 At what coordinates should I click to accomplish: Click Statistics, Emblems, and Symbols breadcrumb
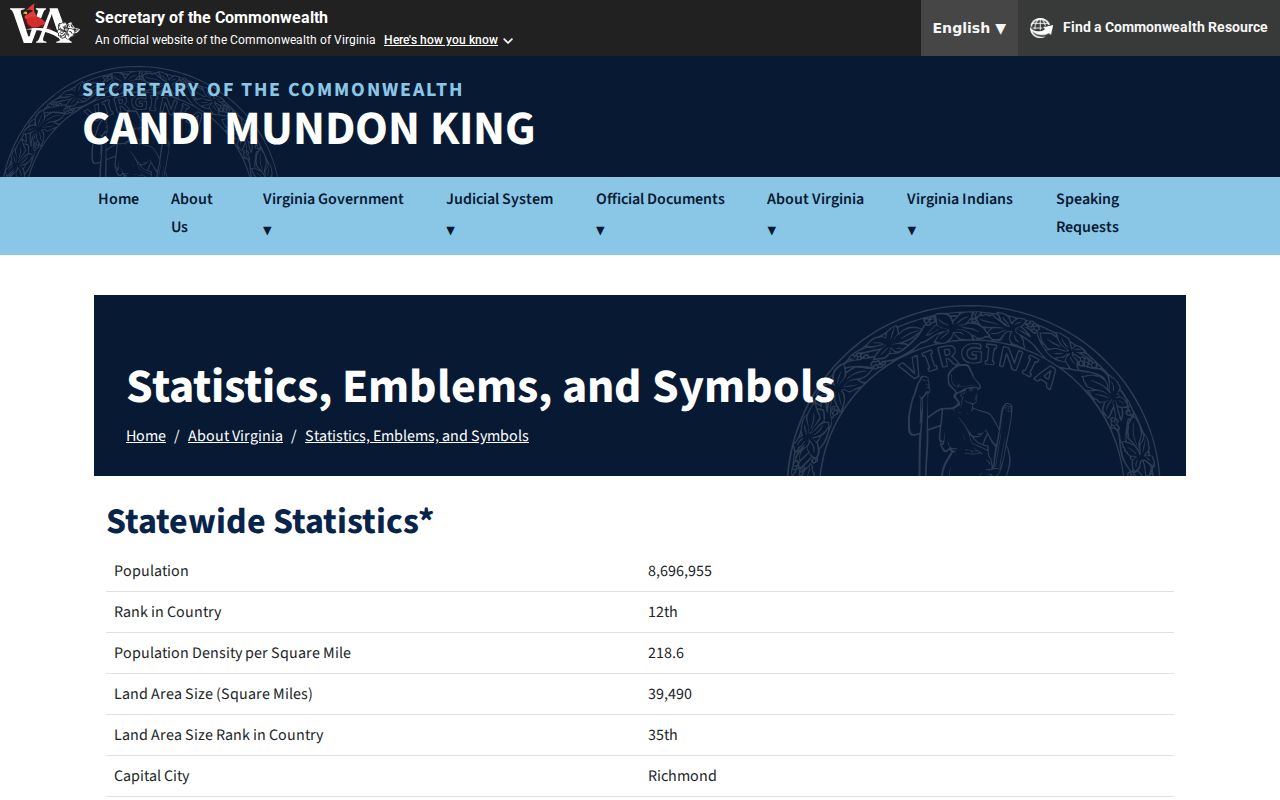coord(417,436)
